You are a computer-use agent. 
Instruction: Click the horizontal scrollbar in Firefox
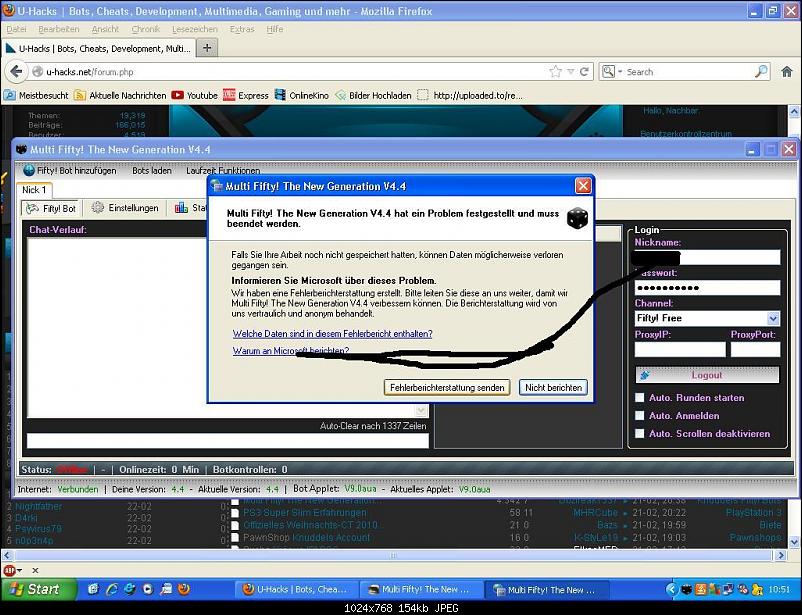tap(394, 555)
